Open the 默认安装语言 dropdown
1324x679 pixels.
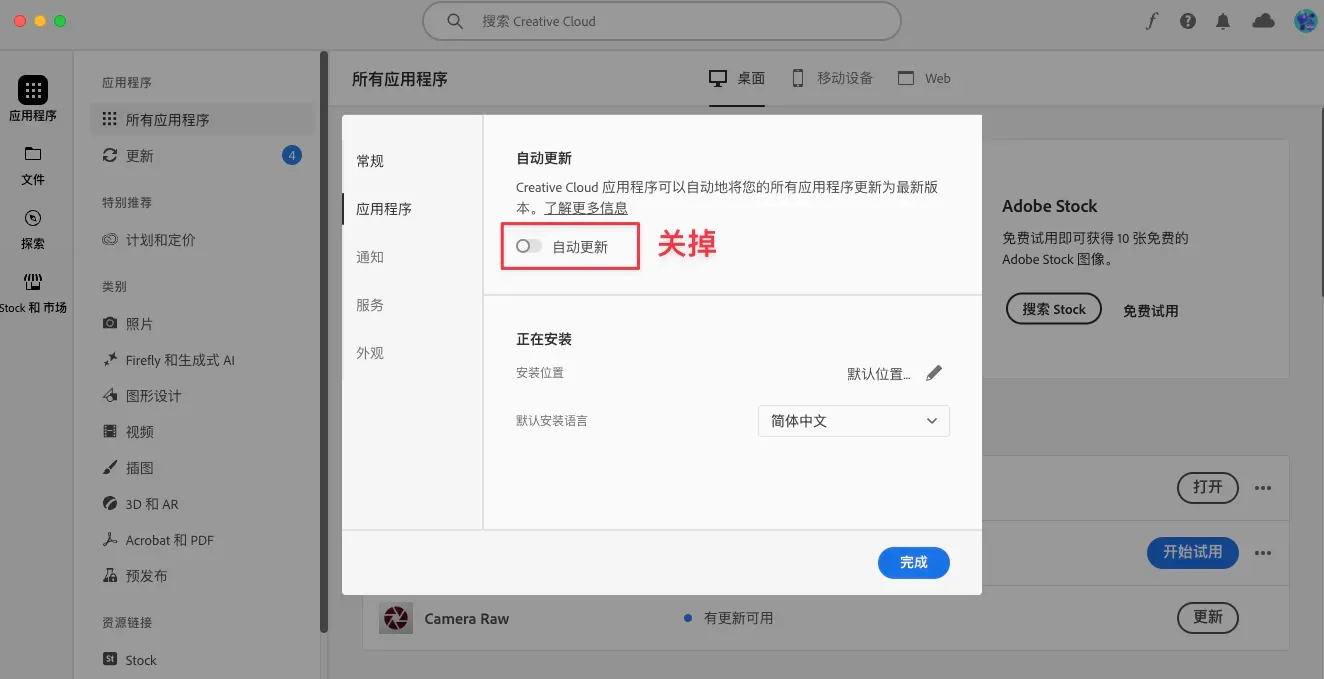point(854,421)
